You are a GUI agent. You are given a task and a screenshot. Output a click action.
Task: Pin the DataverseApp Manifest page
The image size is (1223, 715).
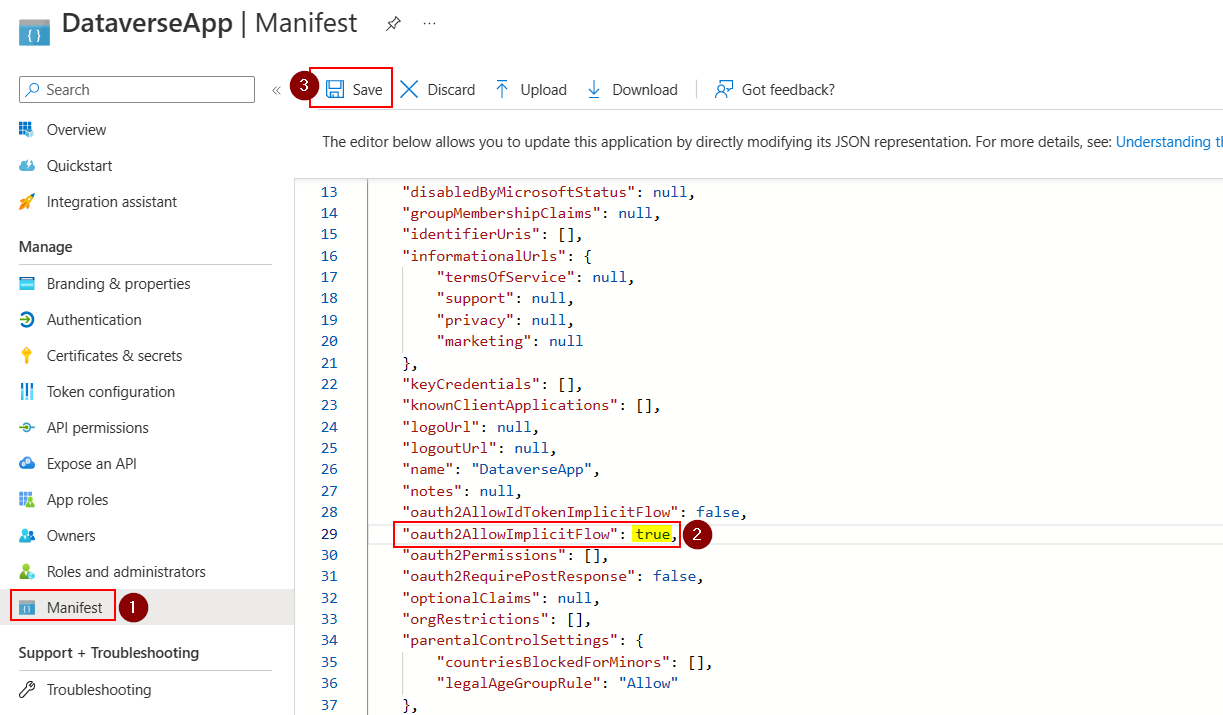[x=393, y=23]
